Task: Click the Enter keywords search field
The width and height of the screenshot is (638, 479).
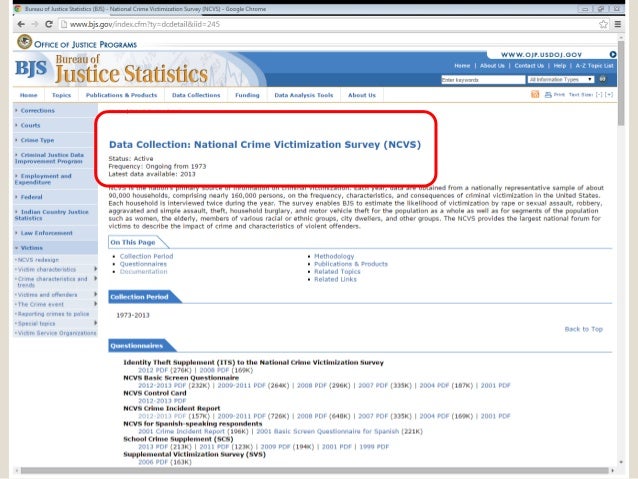Action: pyautogui.click(x=483, y=80)
